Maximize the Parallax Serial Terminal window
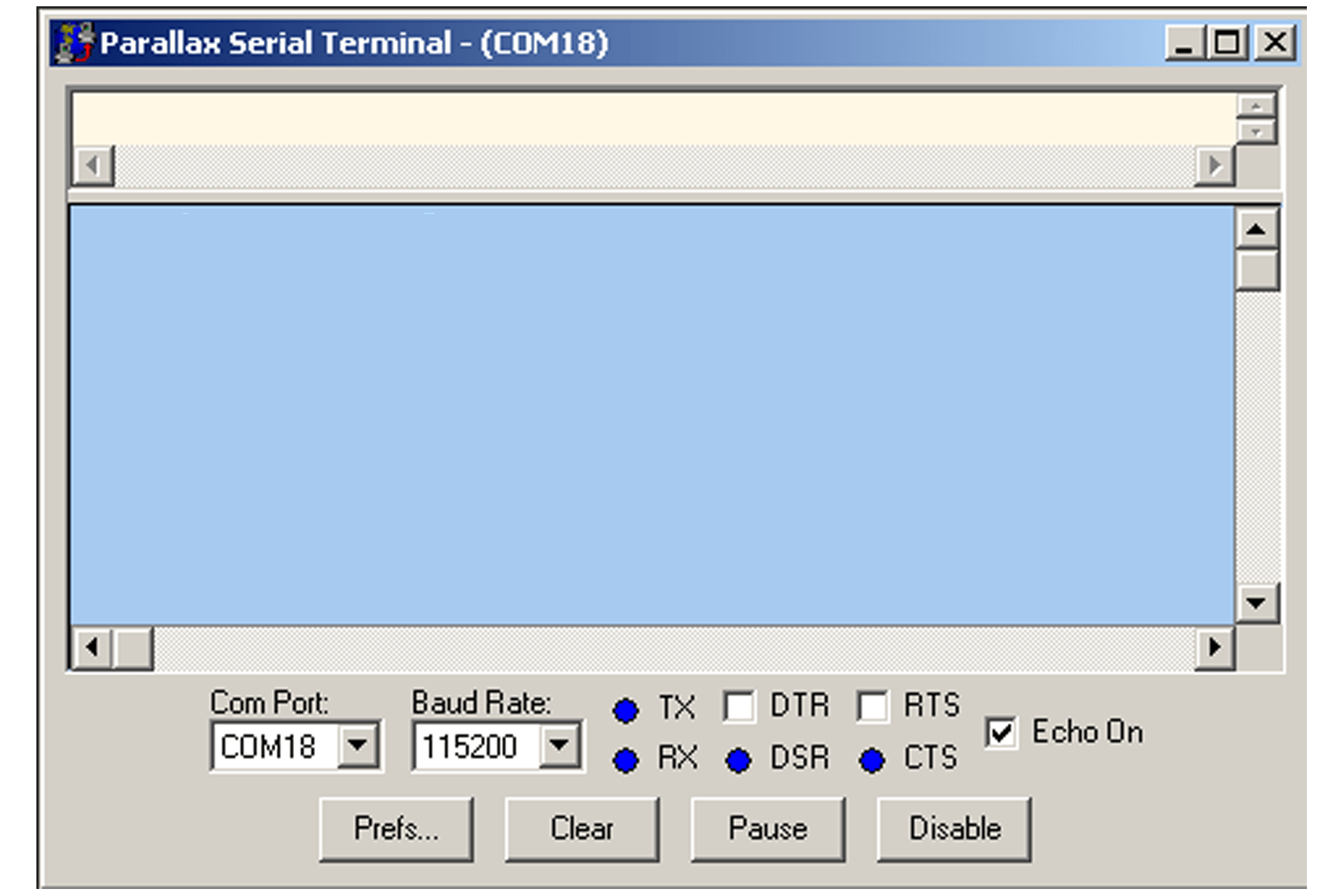Image resolution: width=1344 pixels, height=896 pixels. tap(1227, 43)
